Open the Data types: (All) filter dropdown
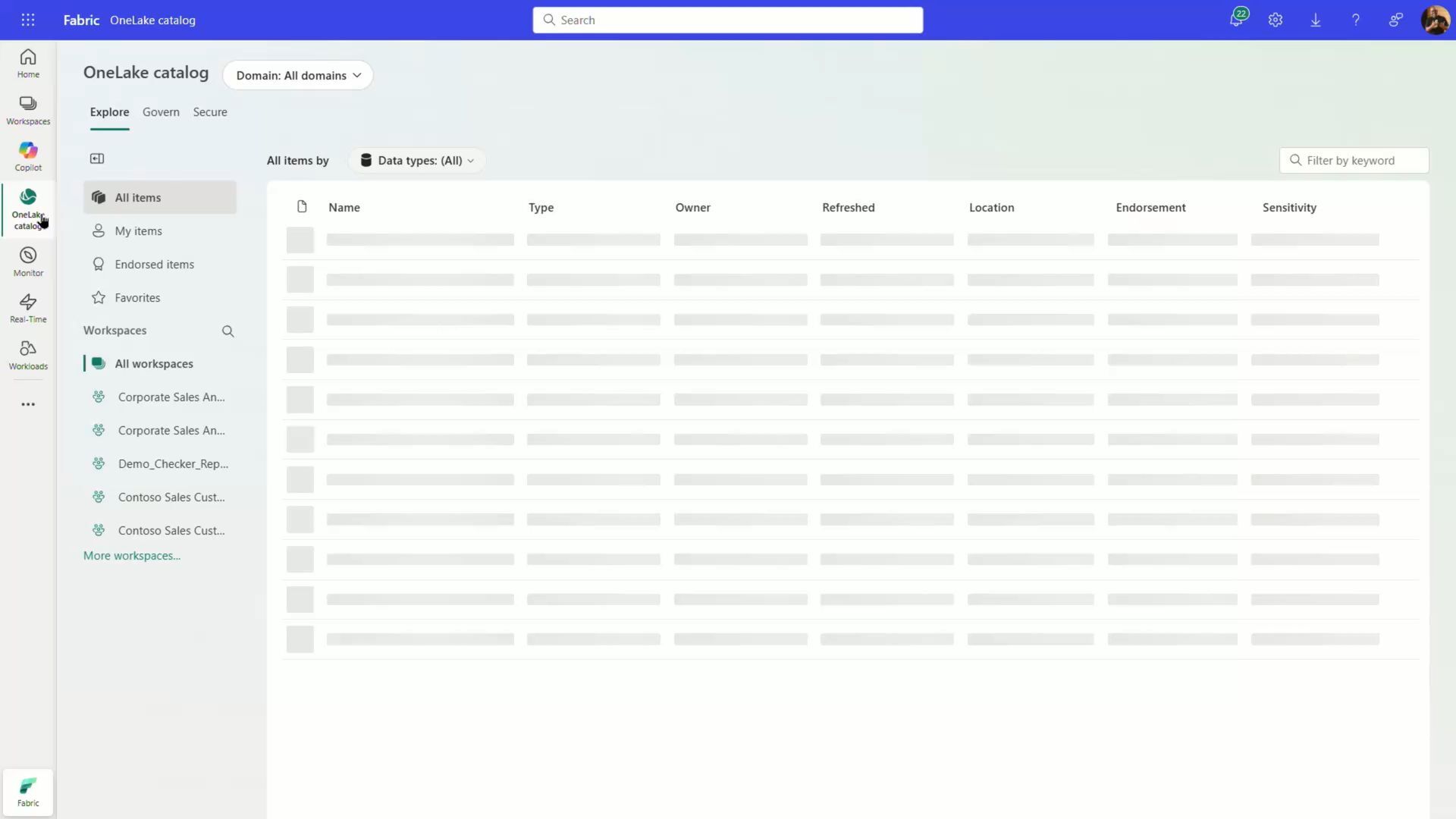This screenshot has height=819, width=1456. pos(417,161)
